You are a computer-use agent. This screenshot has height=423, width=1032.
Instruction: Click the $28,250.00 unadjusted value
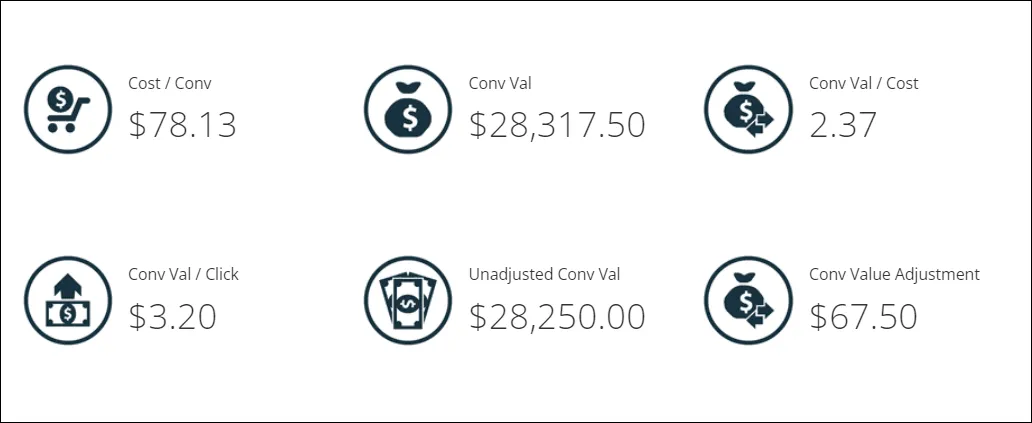tap(557, 316)
